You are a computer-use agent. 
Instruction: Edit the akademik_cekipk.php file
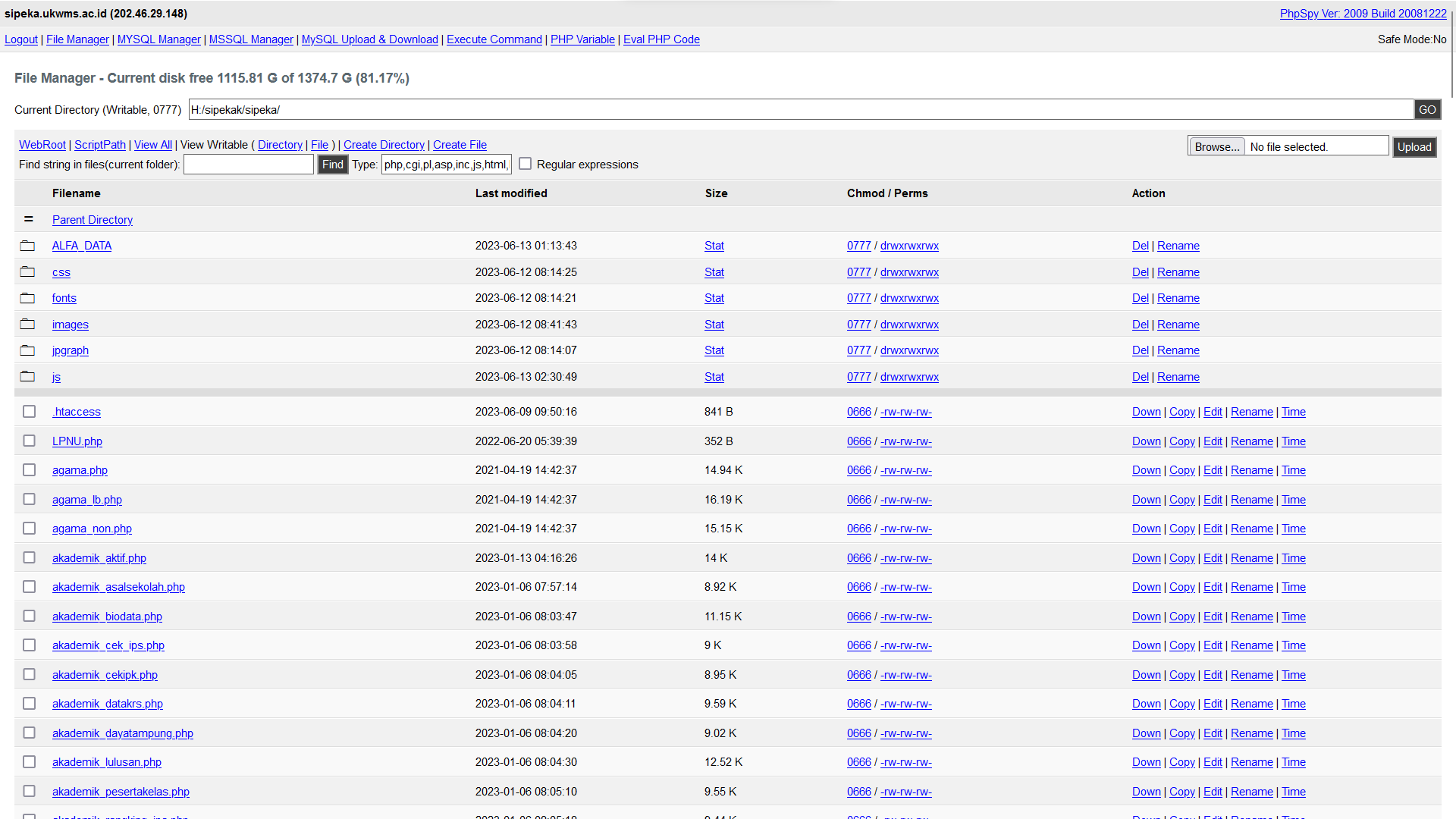coord(1213,675)
